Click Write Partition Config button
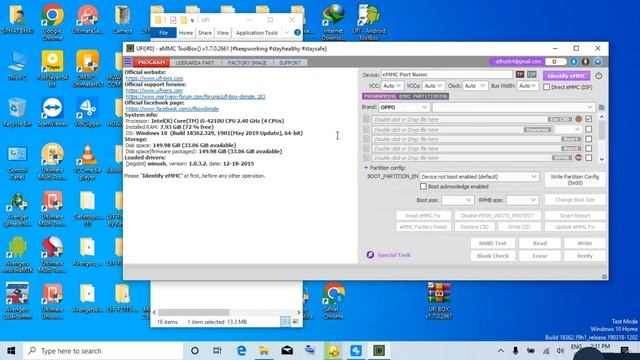The width and height of the screenshot is (640, 360). point(574,180)
